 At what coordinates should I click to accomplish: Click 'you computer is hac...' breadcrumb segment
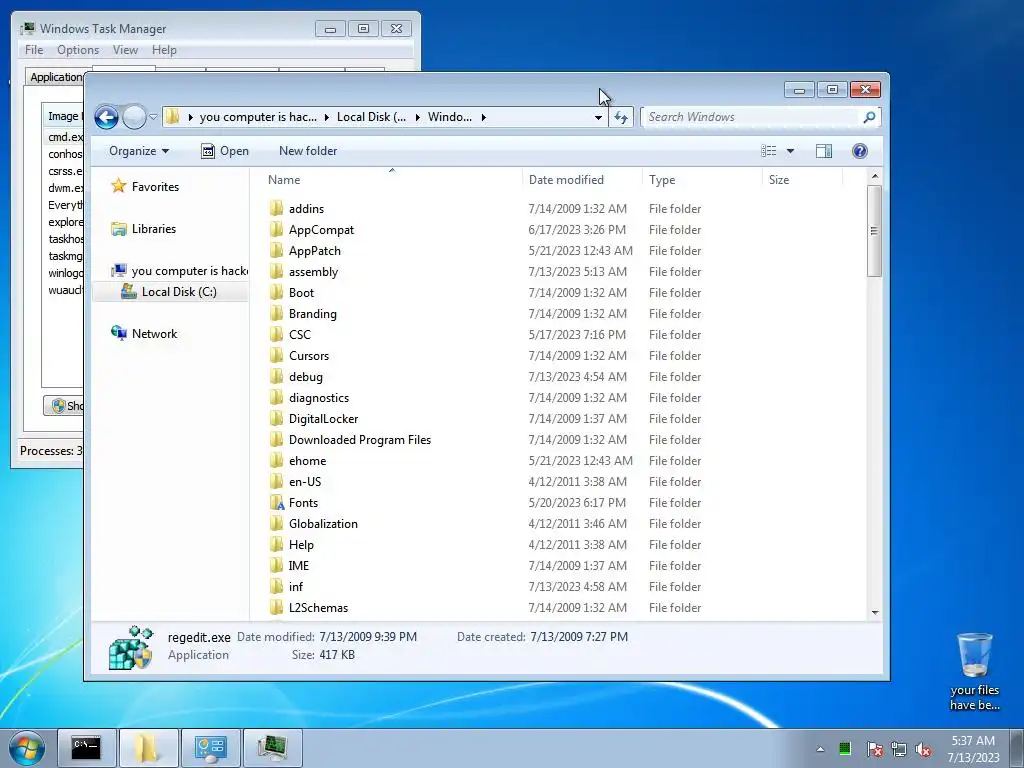click(258, 118)
